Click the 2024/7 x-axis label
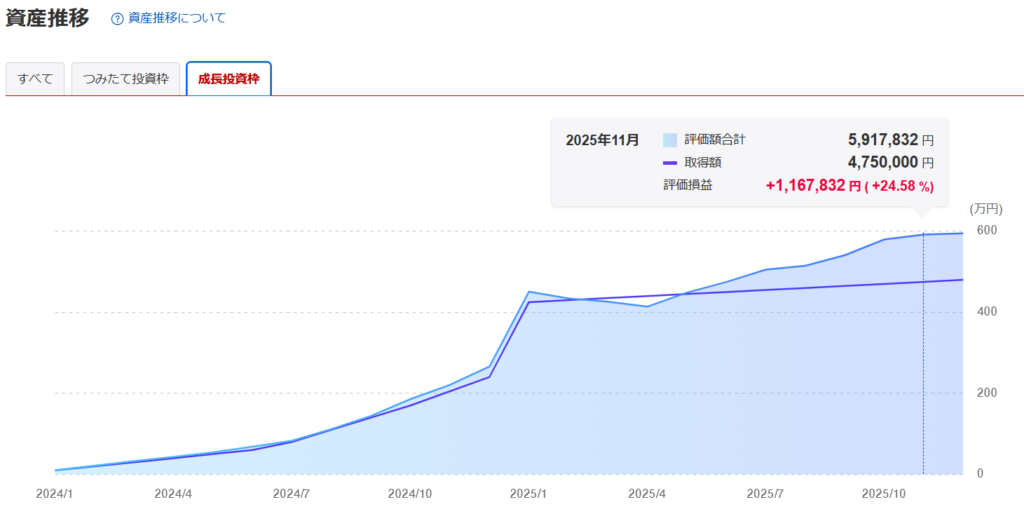This screenshot has height=514, width=1024. point(290,494)
